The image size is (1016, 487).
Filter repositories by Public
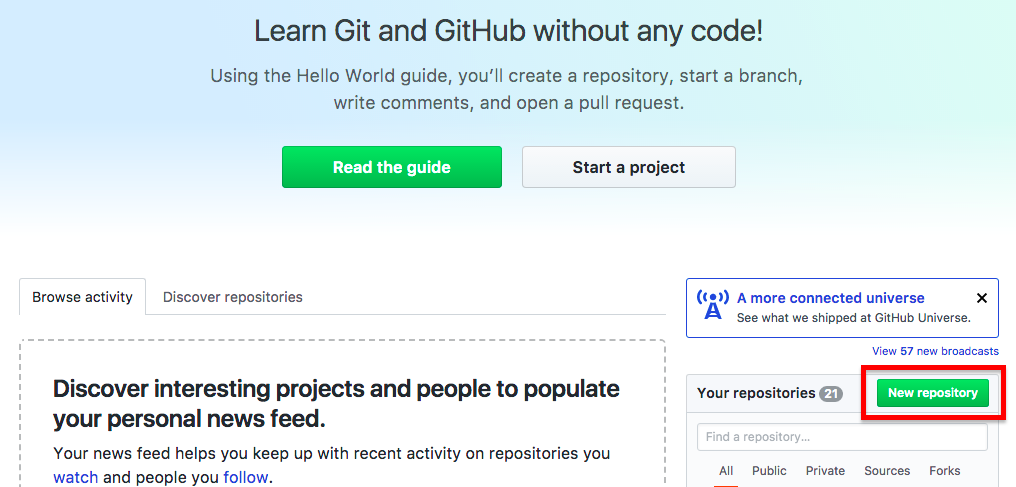point(769,471)
